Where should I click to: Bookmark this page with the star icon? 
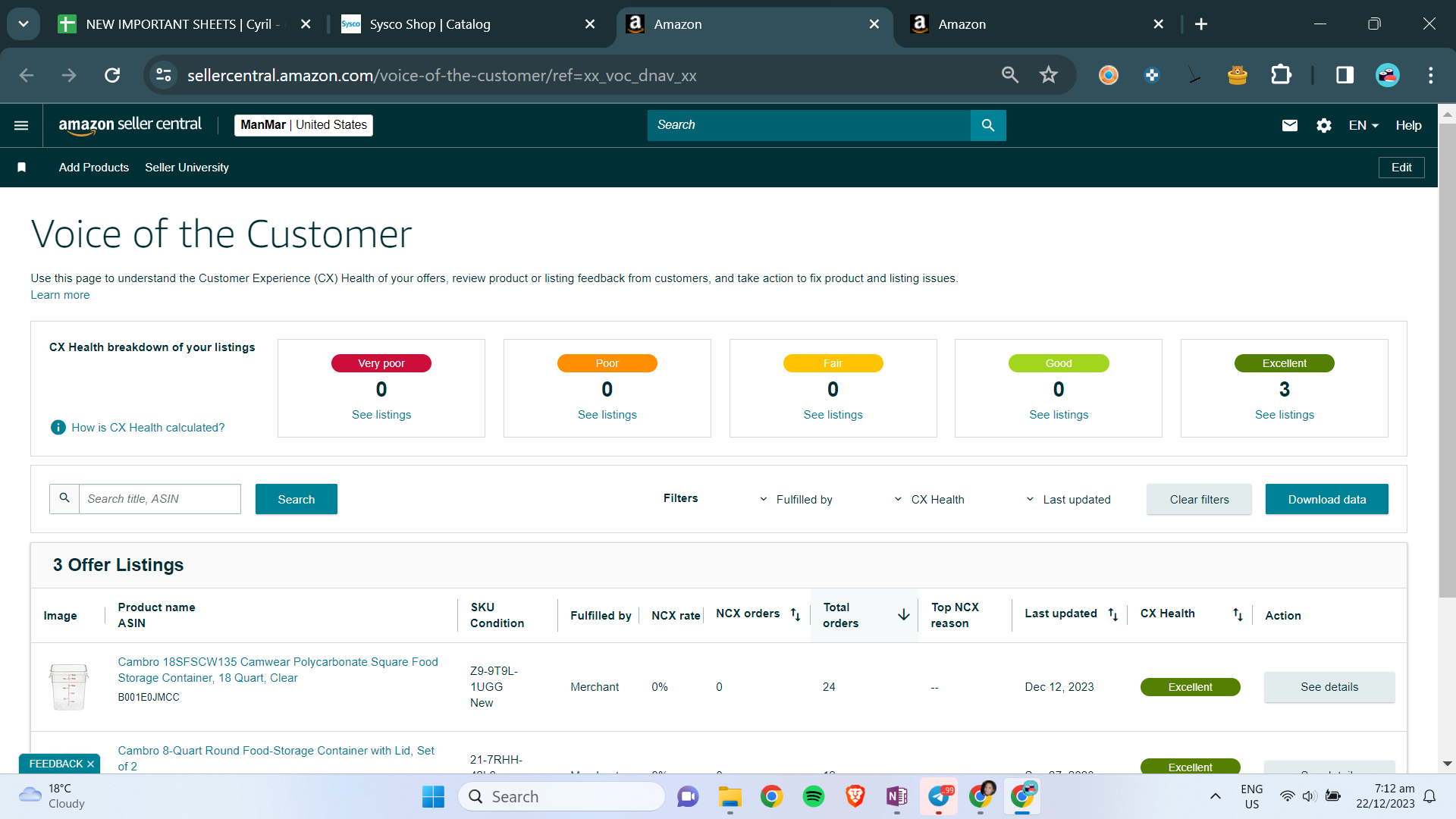[x=1049, y=75]
